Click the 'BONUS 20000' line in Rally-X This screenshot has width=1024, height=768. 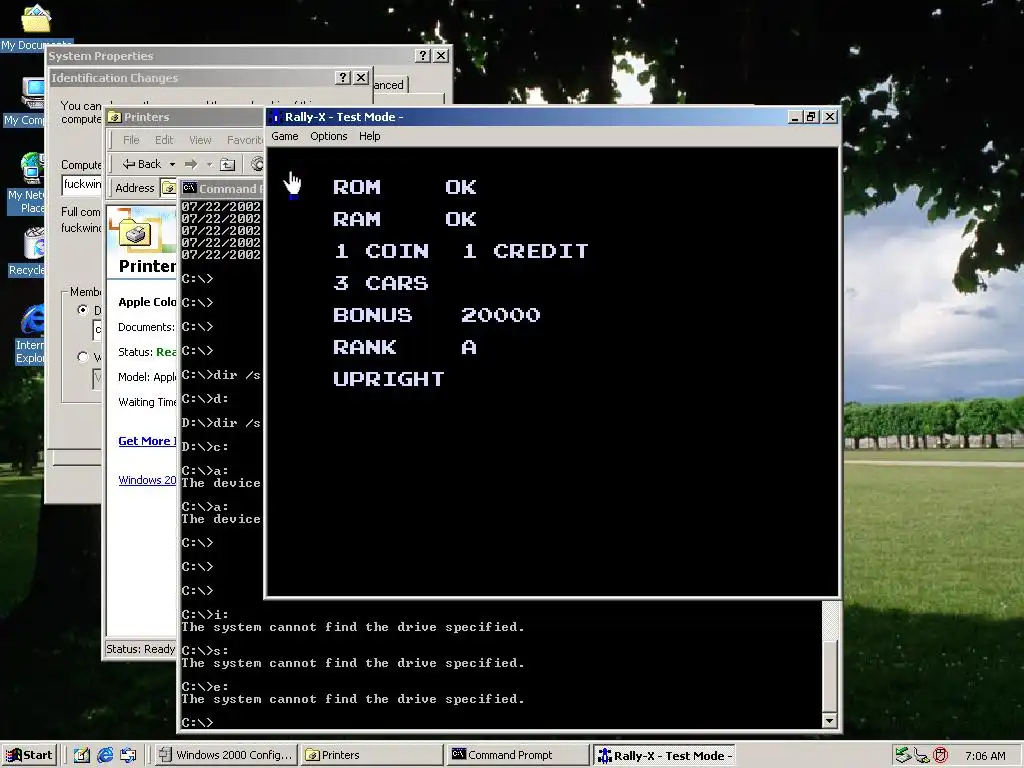tap(437, 315)
